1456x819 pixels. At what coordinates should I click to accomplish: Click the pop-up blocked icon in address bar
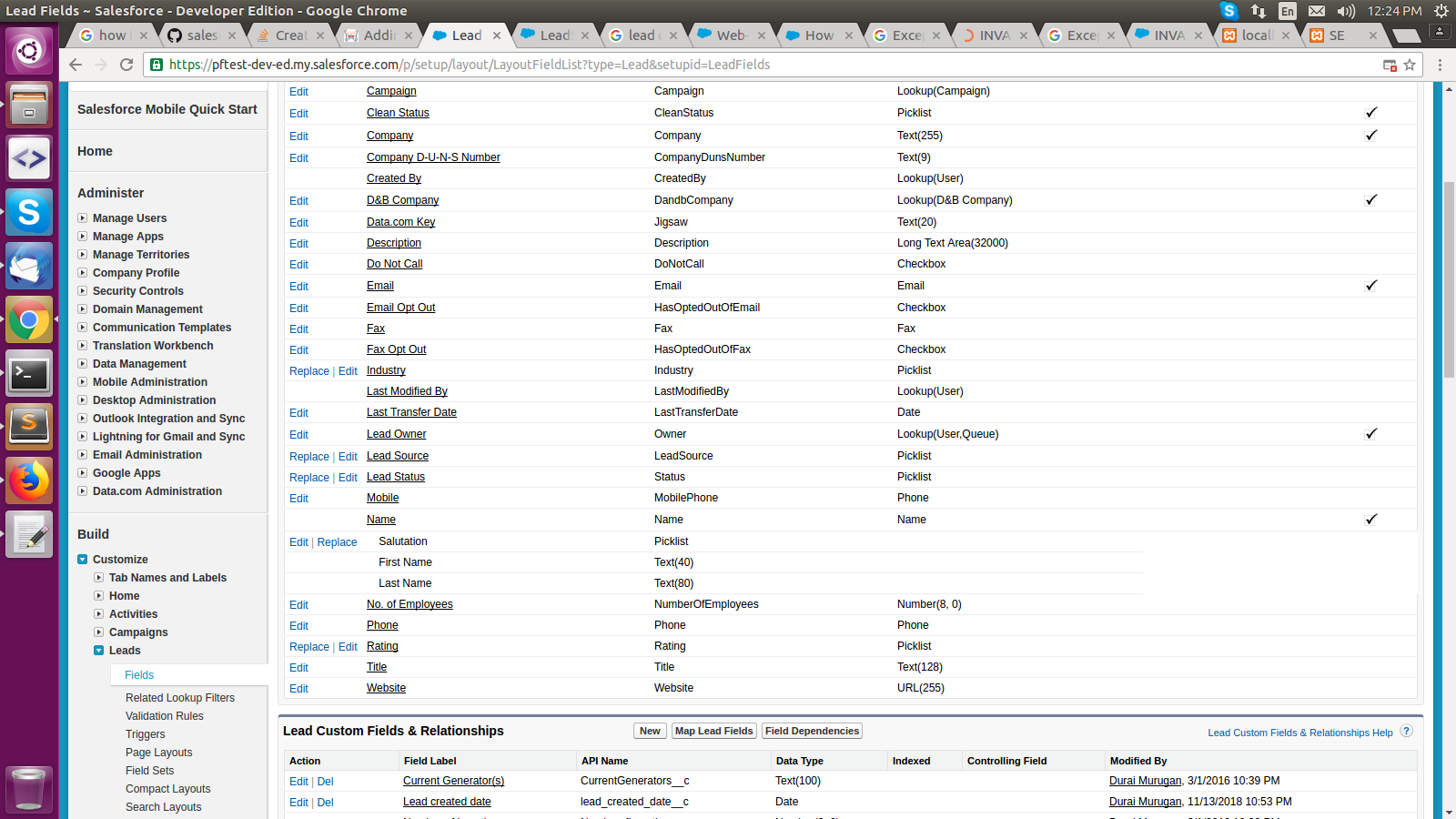[x=1390, y=65]
